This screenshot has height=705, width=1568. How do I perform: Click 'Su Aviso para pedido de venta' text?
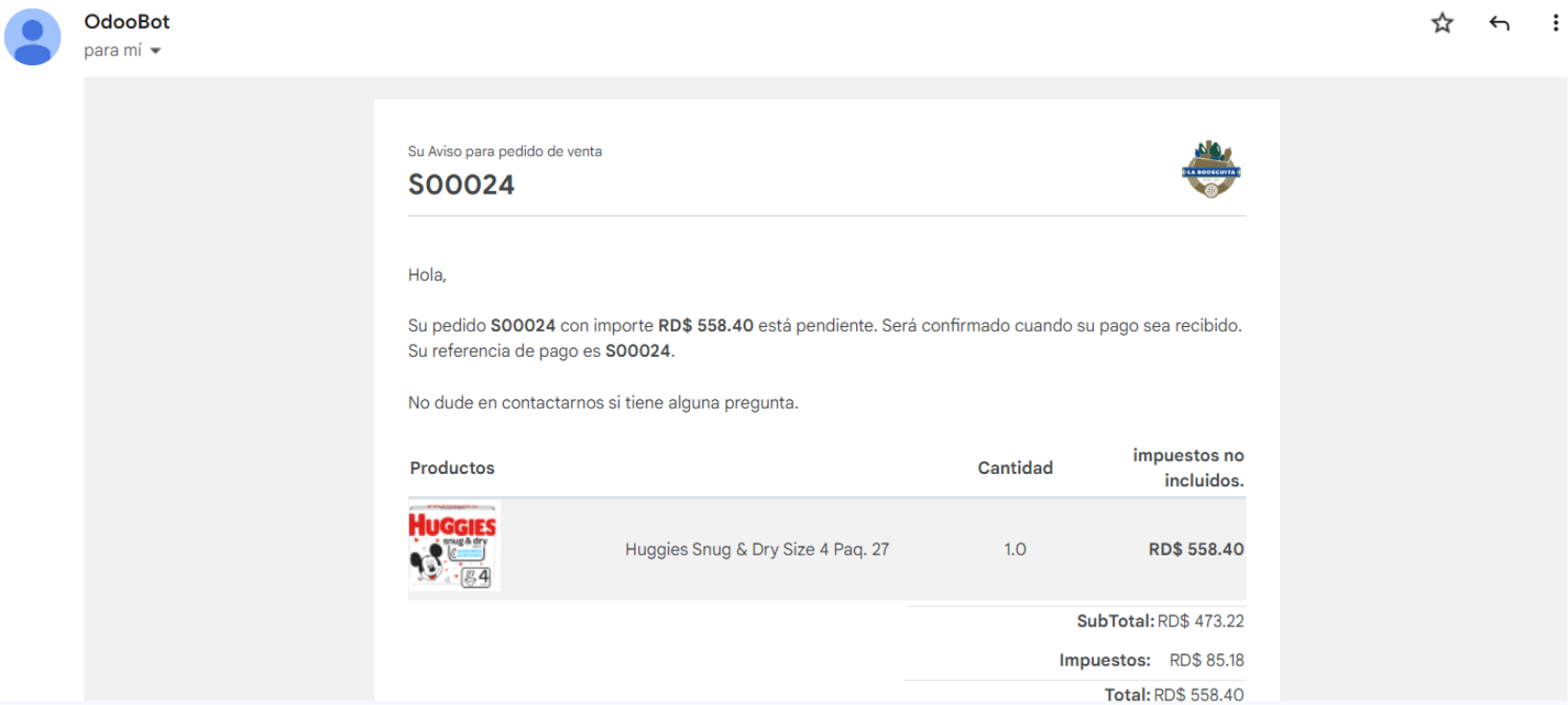click(x=505, y=152)
